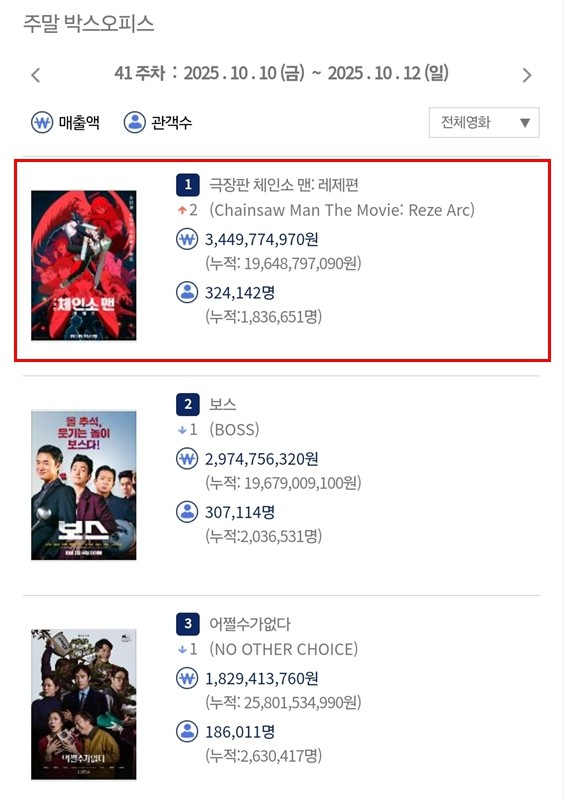This screenshot has height=800, width=564.
Task: Toggle the 관객수 person icon filter
Action: pyautogui.click(x=135, y=122)
